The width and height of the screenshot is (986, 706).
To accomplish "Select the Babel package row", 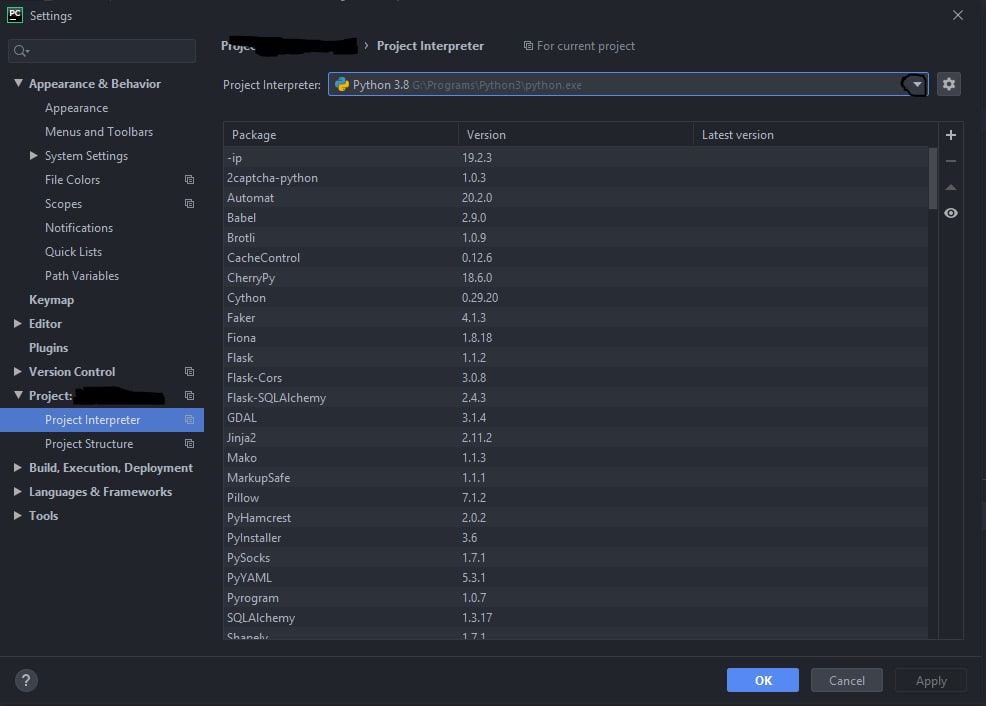I will click(x=575, y=218).
